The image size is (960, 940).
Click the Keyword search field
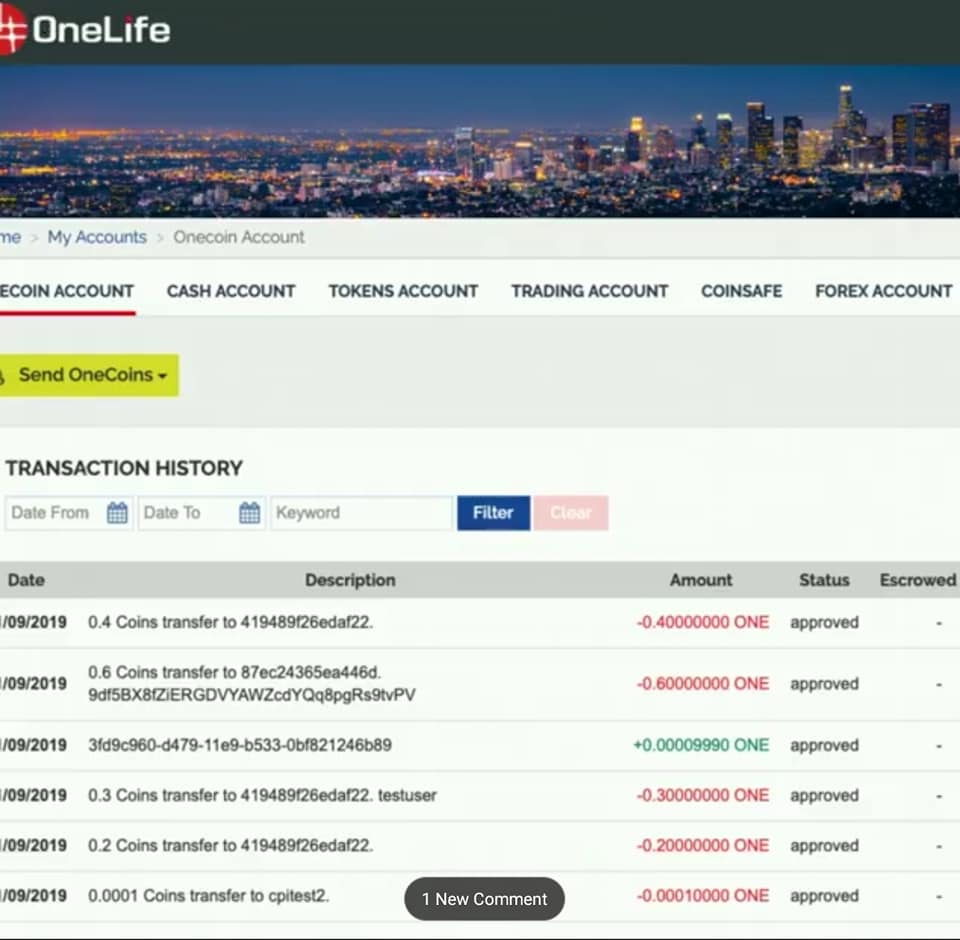tap(362, 513)
